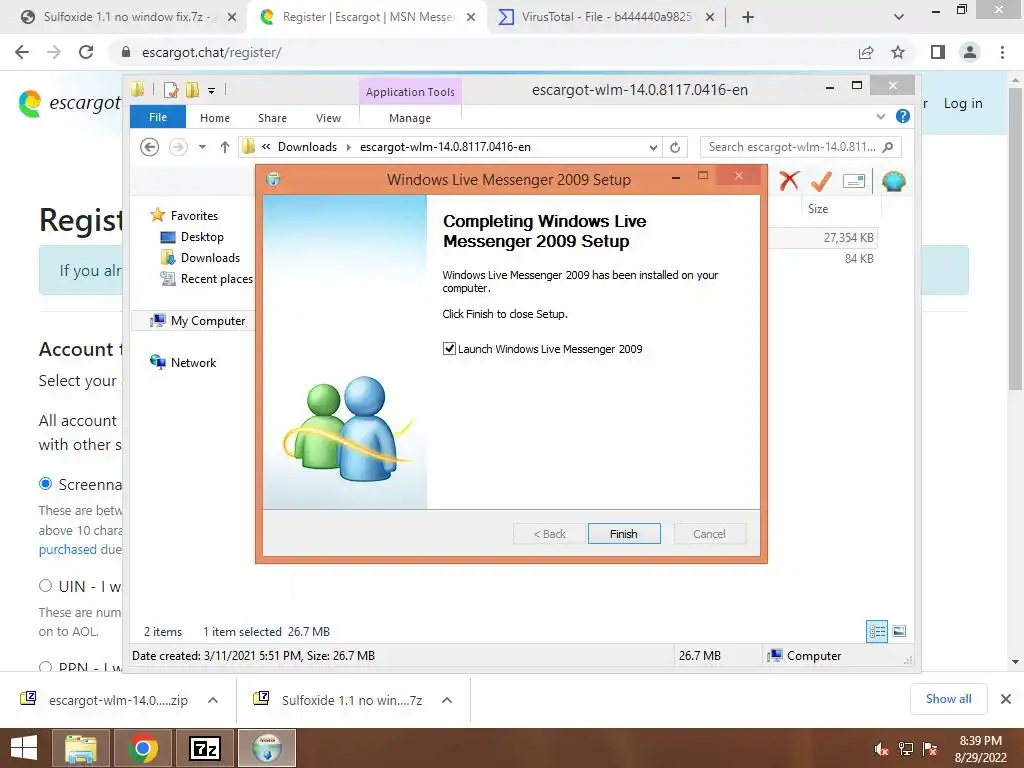Expand the address bar history dropdown

pos(653,148)
